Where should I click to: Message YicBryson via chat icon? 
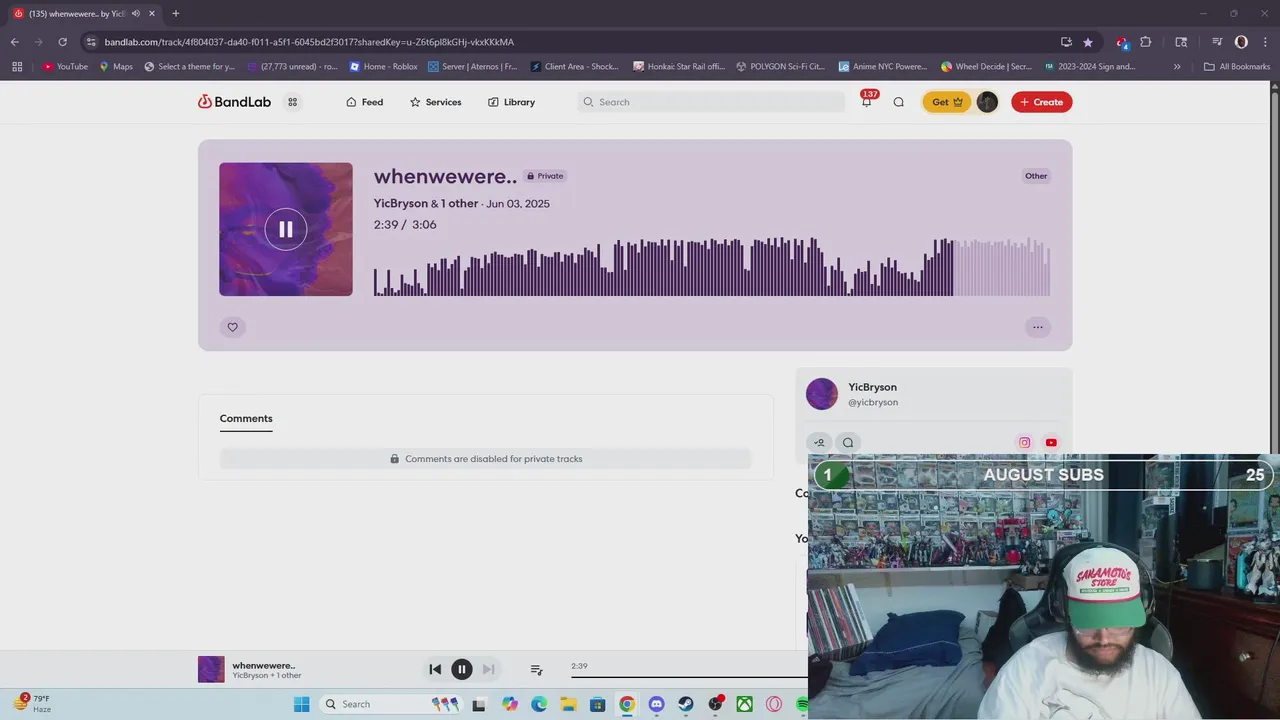point(848,442)
